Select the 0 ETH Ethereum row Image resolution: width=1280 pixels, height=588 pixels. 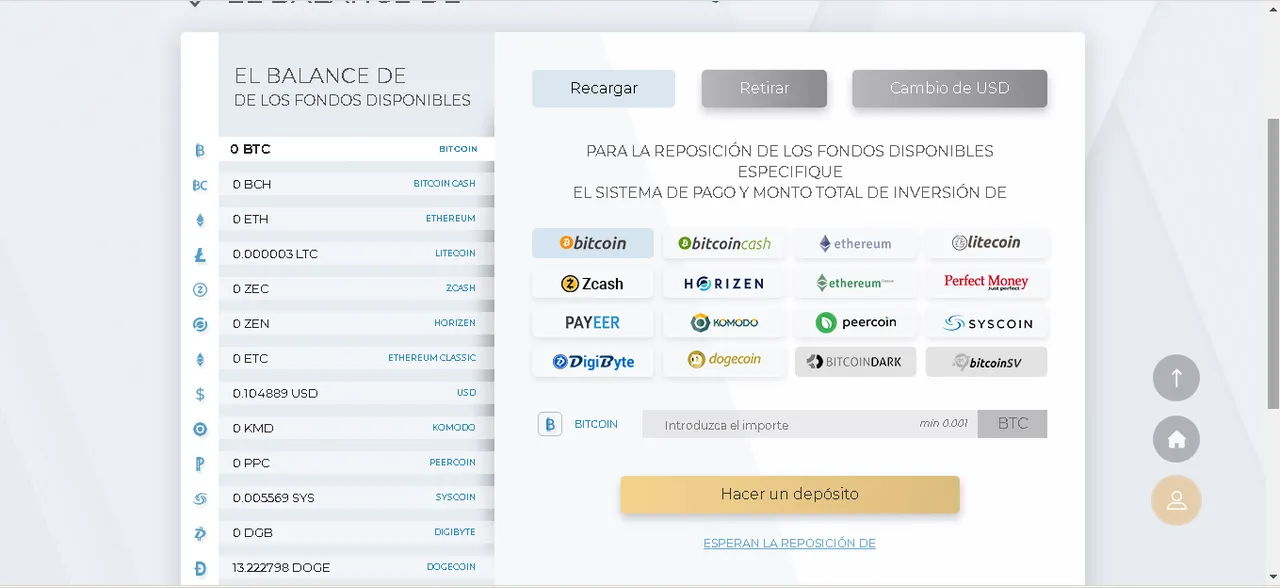356,219
